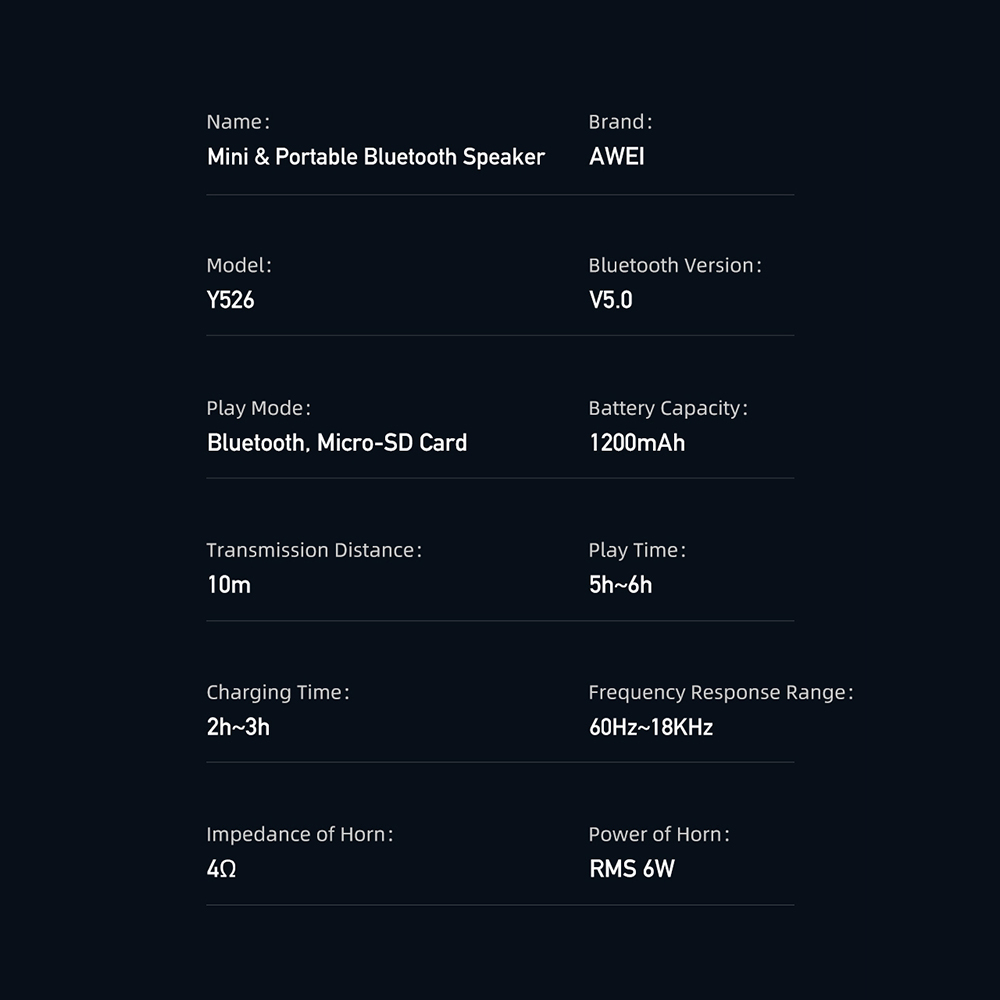Click the RMS 6W power value
The height and width of the screenshot is (1000, 1000).
click(632, 869)
